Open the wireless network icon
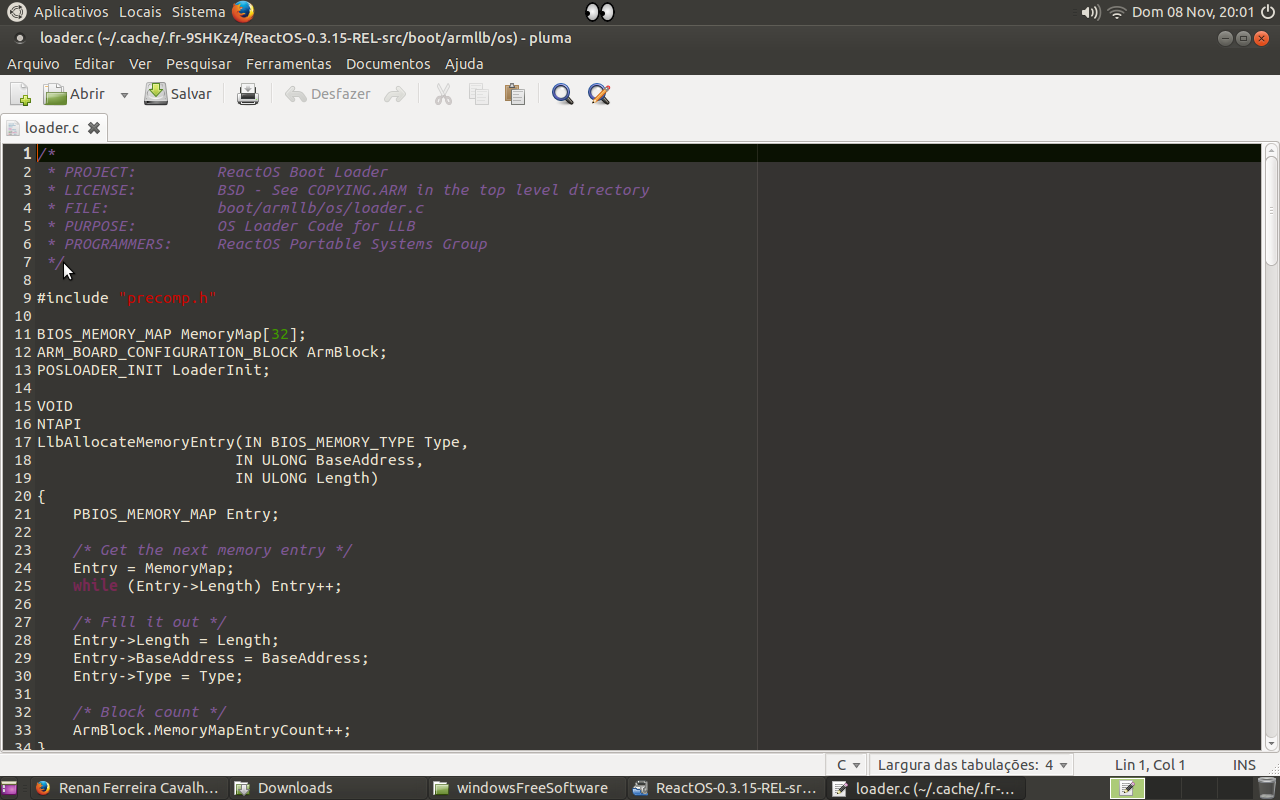This screenshot has width=1280, height=800. pos(1116,12)
